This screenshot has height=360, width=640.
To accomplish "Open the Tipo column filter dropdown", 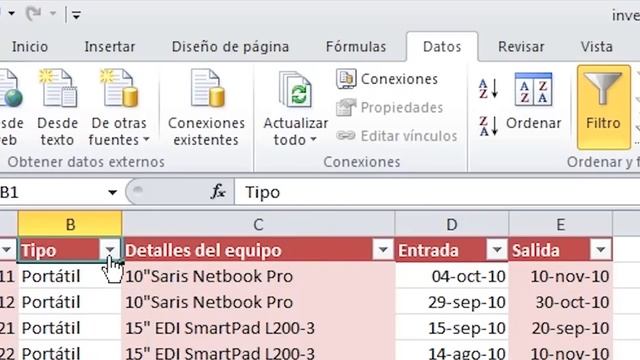I will click(110, 249).
